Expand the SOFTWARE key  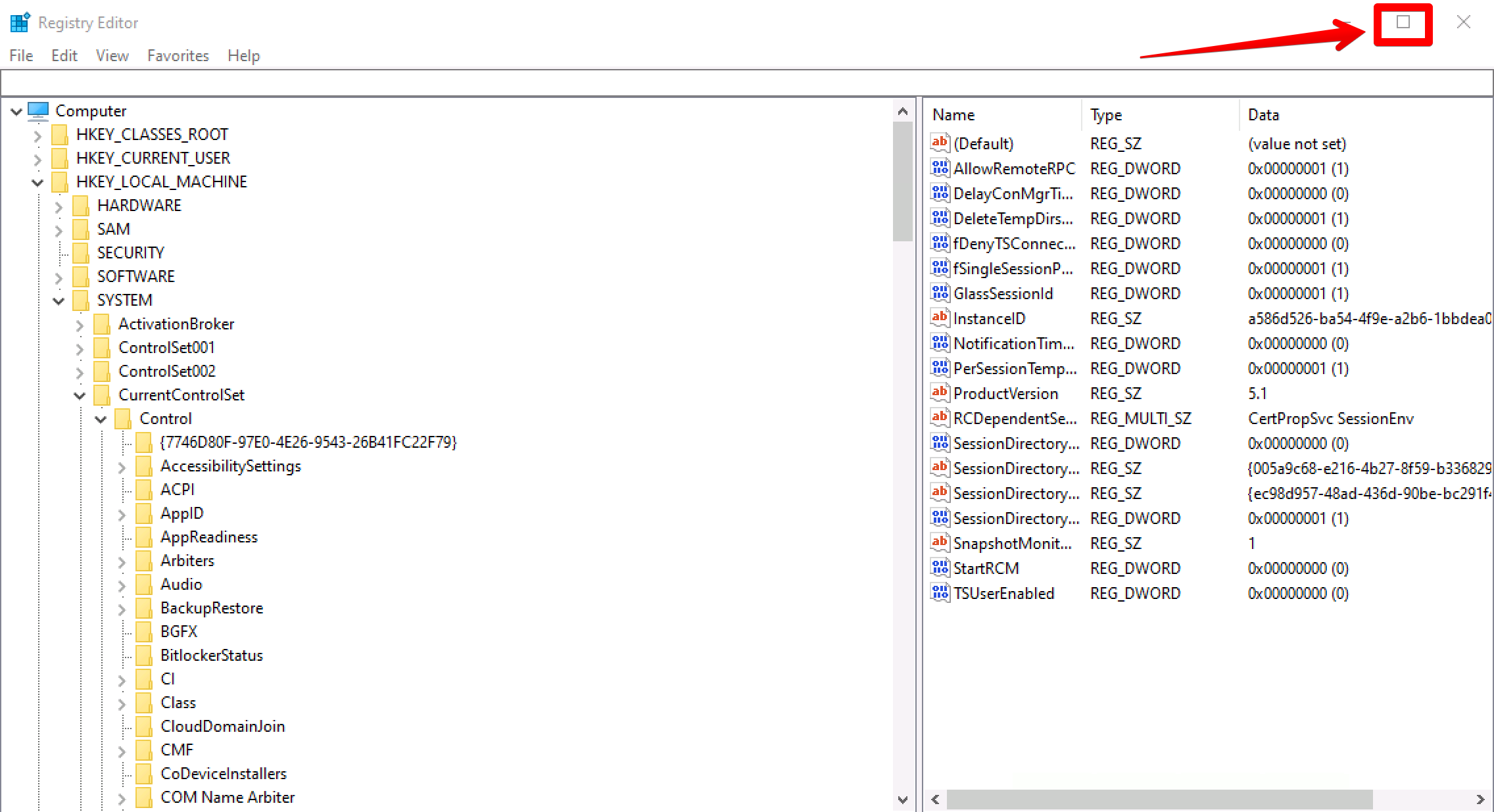(59, 277)
